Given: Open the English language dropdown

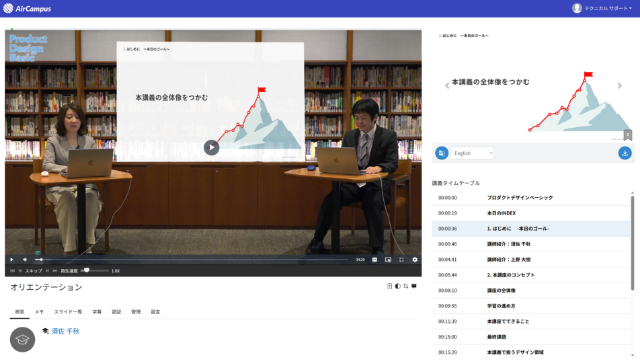Looking at the screenshot, I should coord(472,153).
